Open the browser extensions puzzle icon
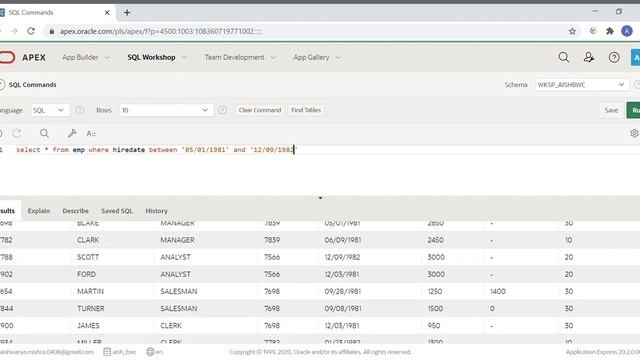This screenshot has height=360, width=640. pyautogui.click(x=610, y=31)
